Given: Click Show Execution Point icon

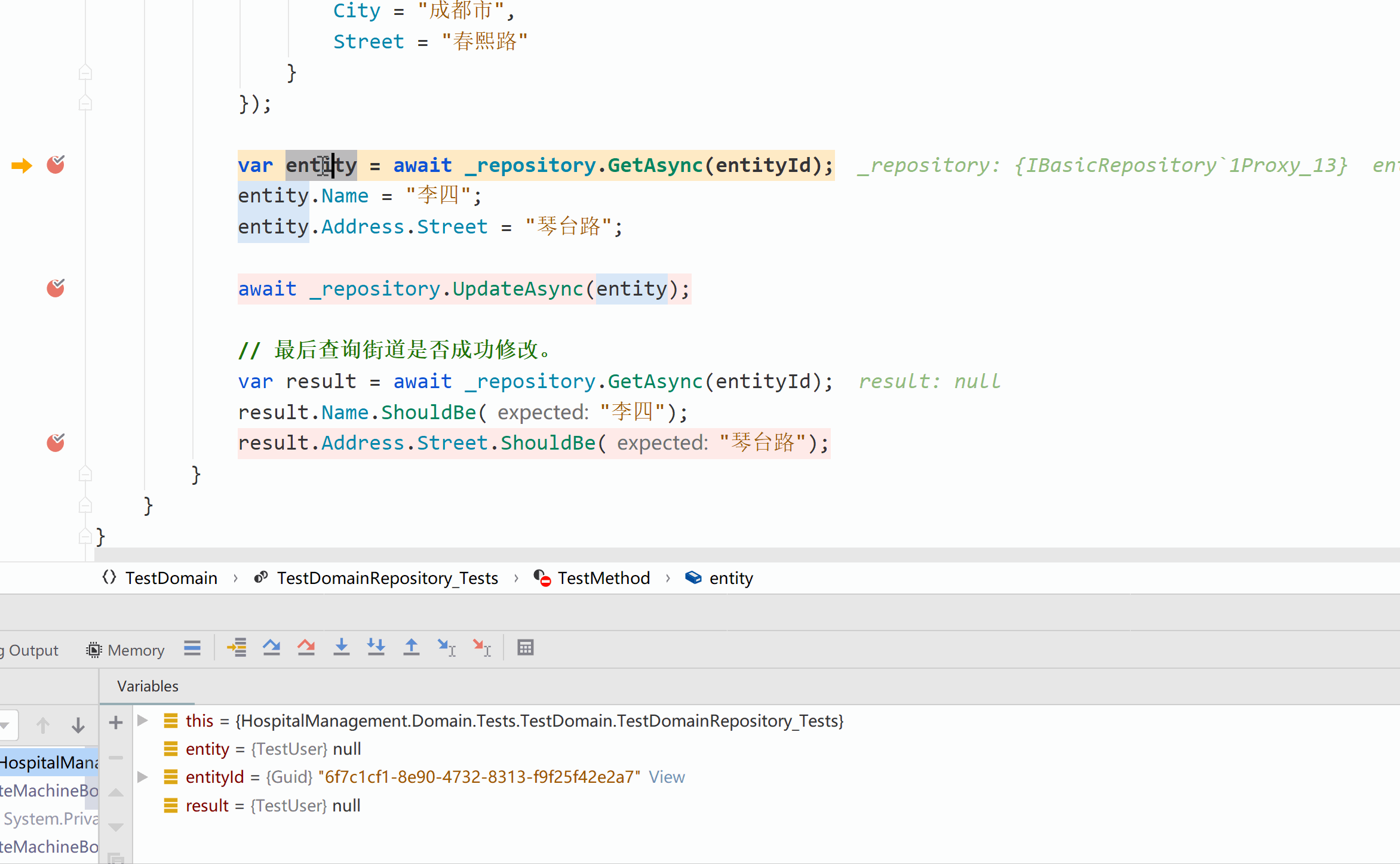Looking at the screenshot, I should tap(237, 648).
